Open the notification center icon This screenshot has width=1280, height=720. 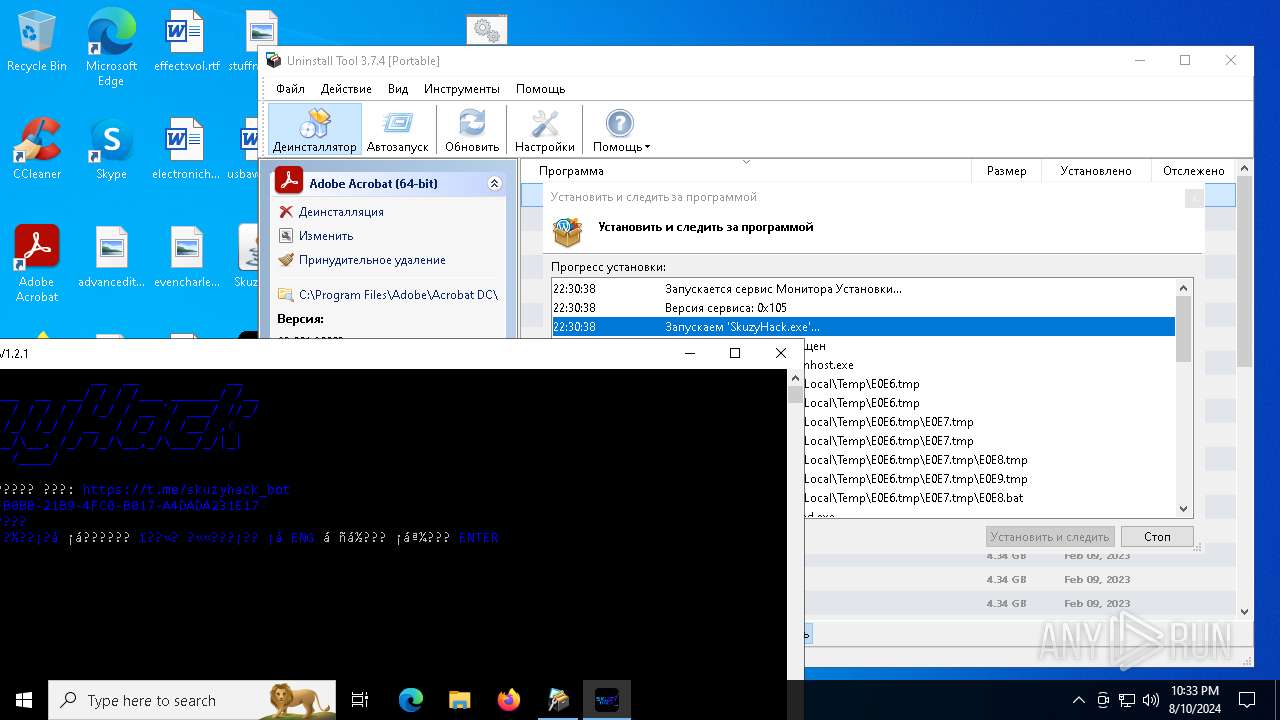[1247, 700]
